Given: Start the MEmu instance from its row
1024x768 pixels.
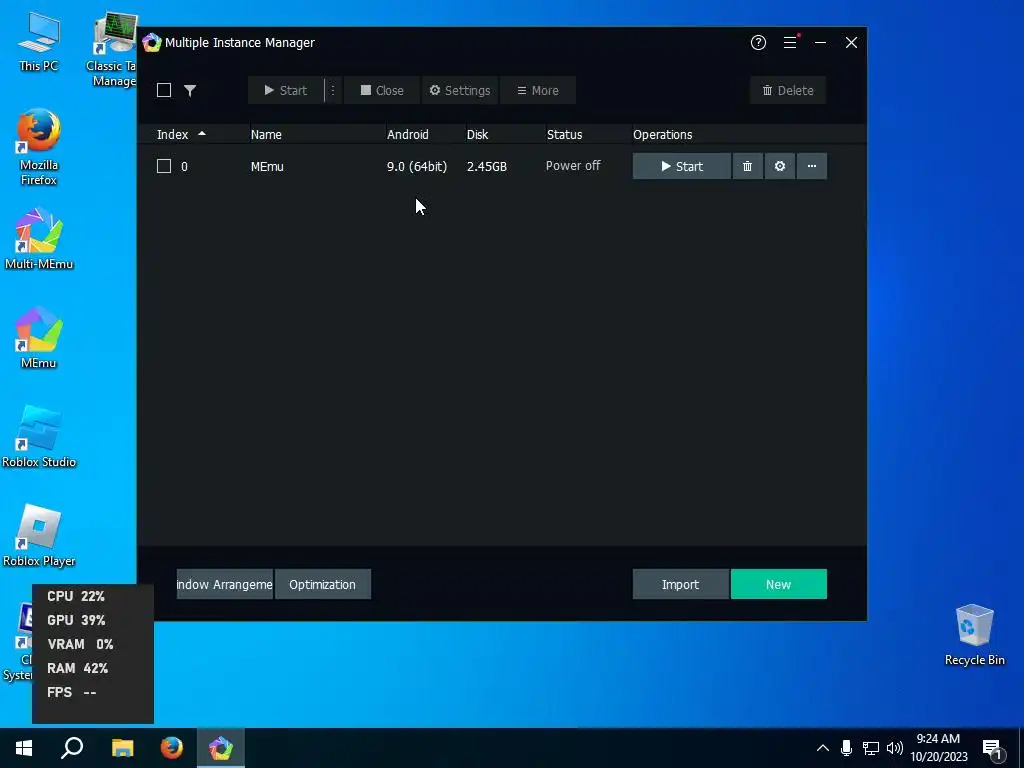Looking at the screenshot, I should (682, 167).
